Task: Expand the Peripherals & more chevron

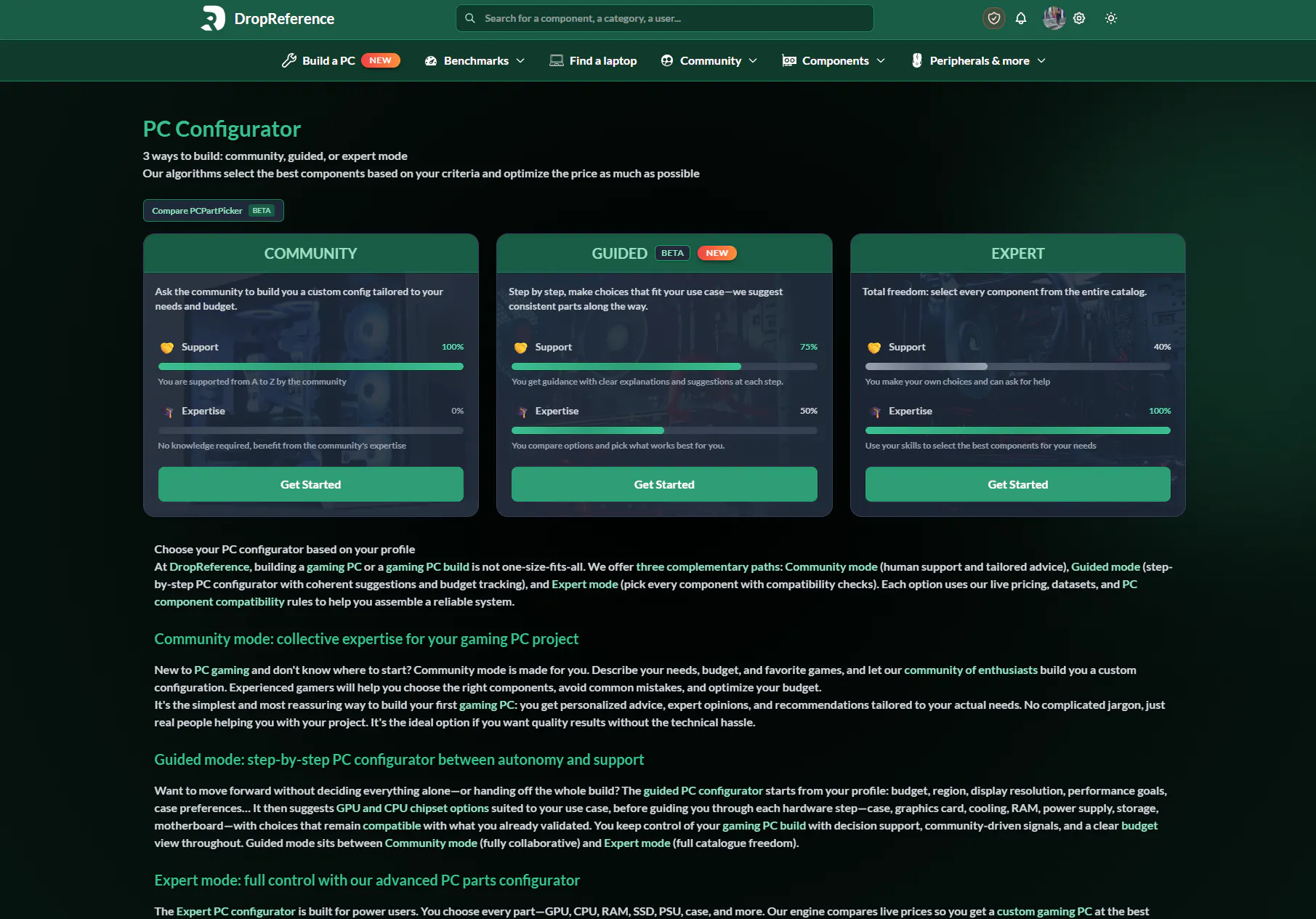Action: [x=1041, y=61]
